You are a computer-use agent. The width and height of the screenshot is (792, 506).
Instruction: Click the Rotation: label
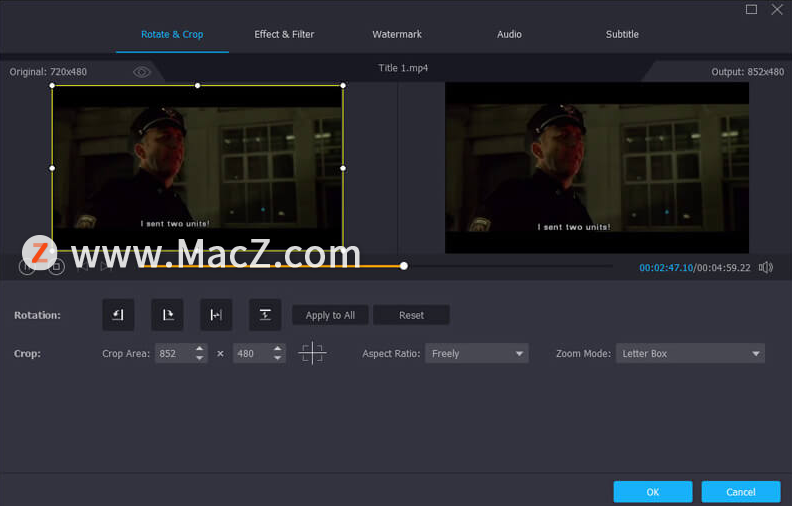pyautogui.click(x=37, y=315)
